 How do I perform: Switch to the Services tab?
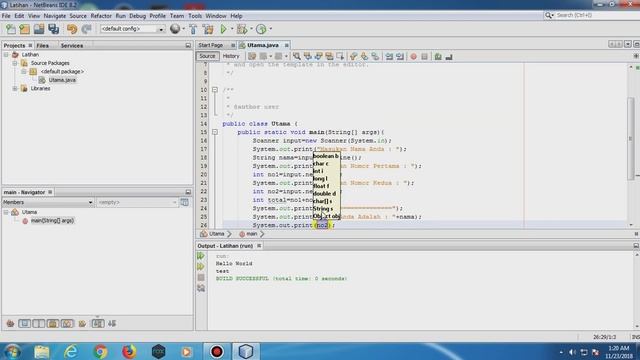(71, 46)
